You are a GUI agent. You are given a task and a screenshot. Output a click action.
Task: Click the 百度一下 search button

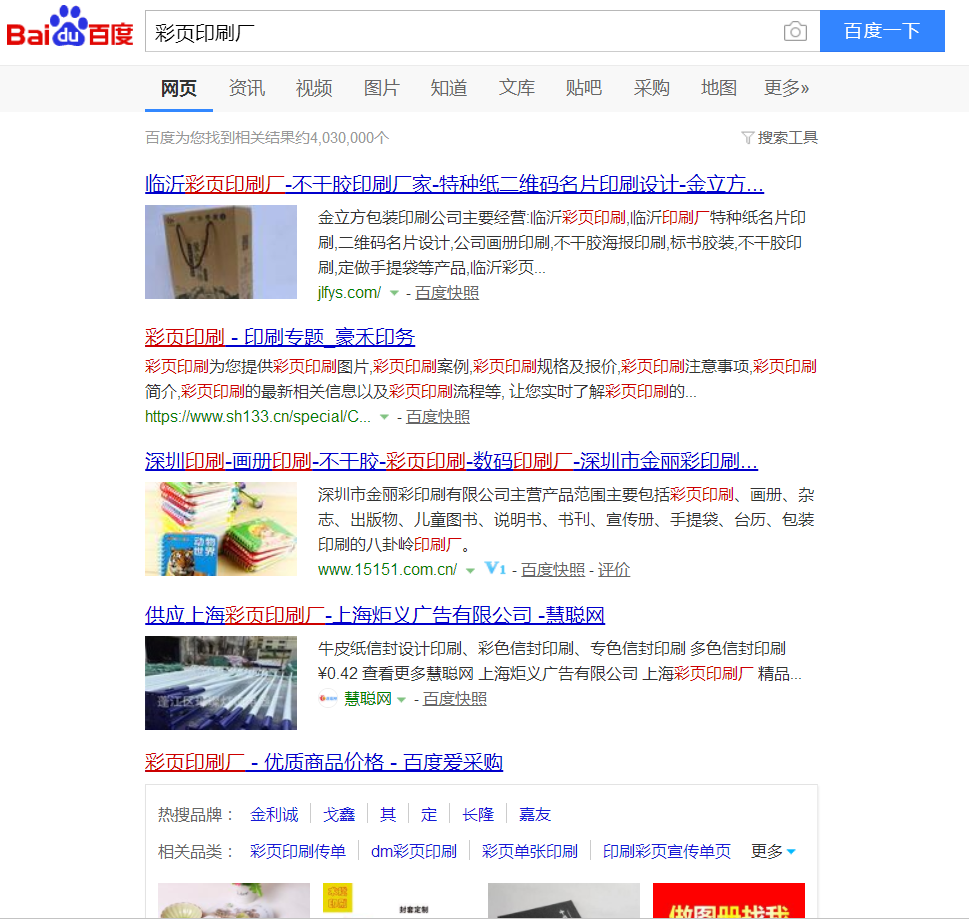[882, 31]
